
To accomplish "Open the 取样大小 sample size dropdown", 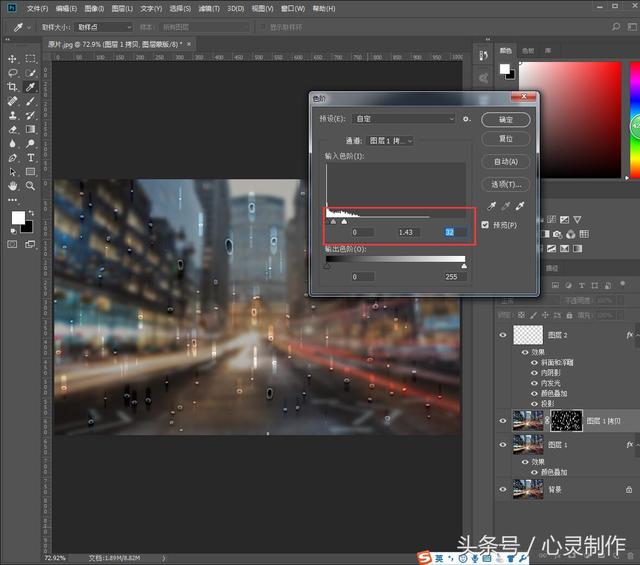I will (102, 27).
